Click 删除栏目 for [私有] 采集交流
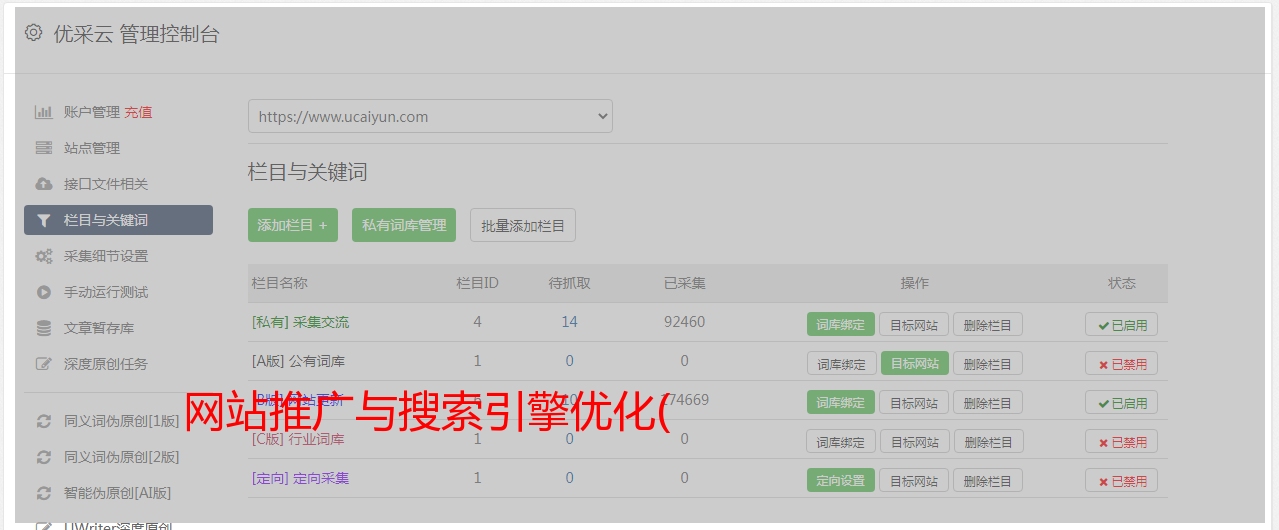Image resolution: width=1279 pixels, height=530 pixels. (x=988, y=324)
